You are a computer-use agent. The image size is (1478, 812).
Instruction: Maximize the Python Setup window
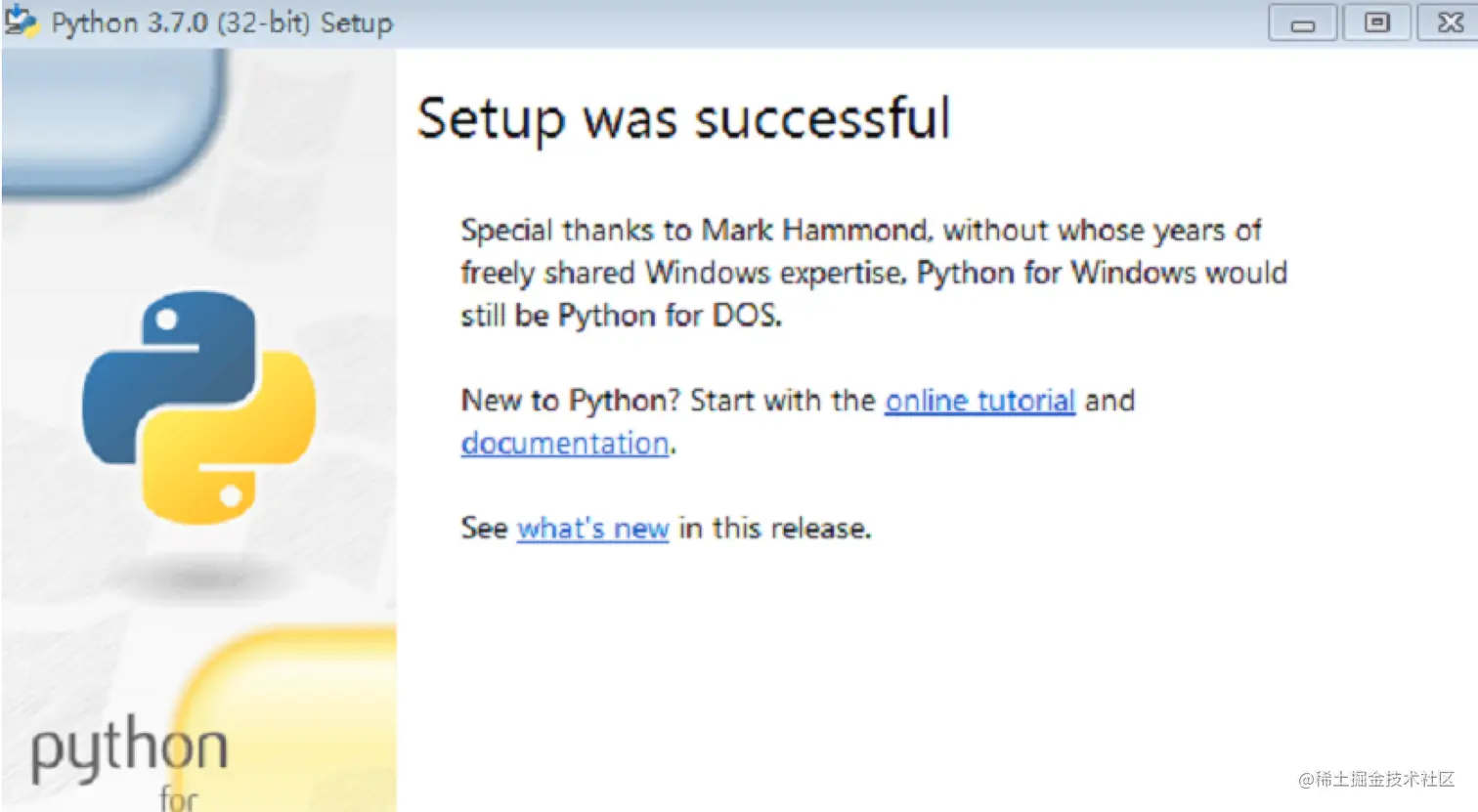1376,22
